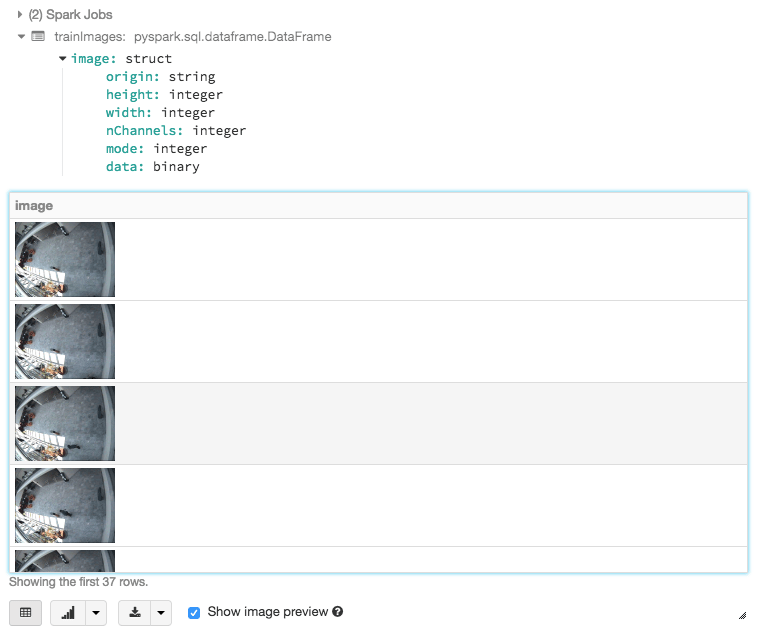
Task: Click the third image thumbnail in highlighted row
Action: 65,423
